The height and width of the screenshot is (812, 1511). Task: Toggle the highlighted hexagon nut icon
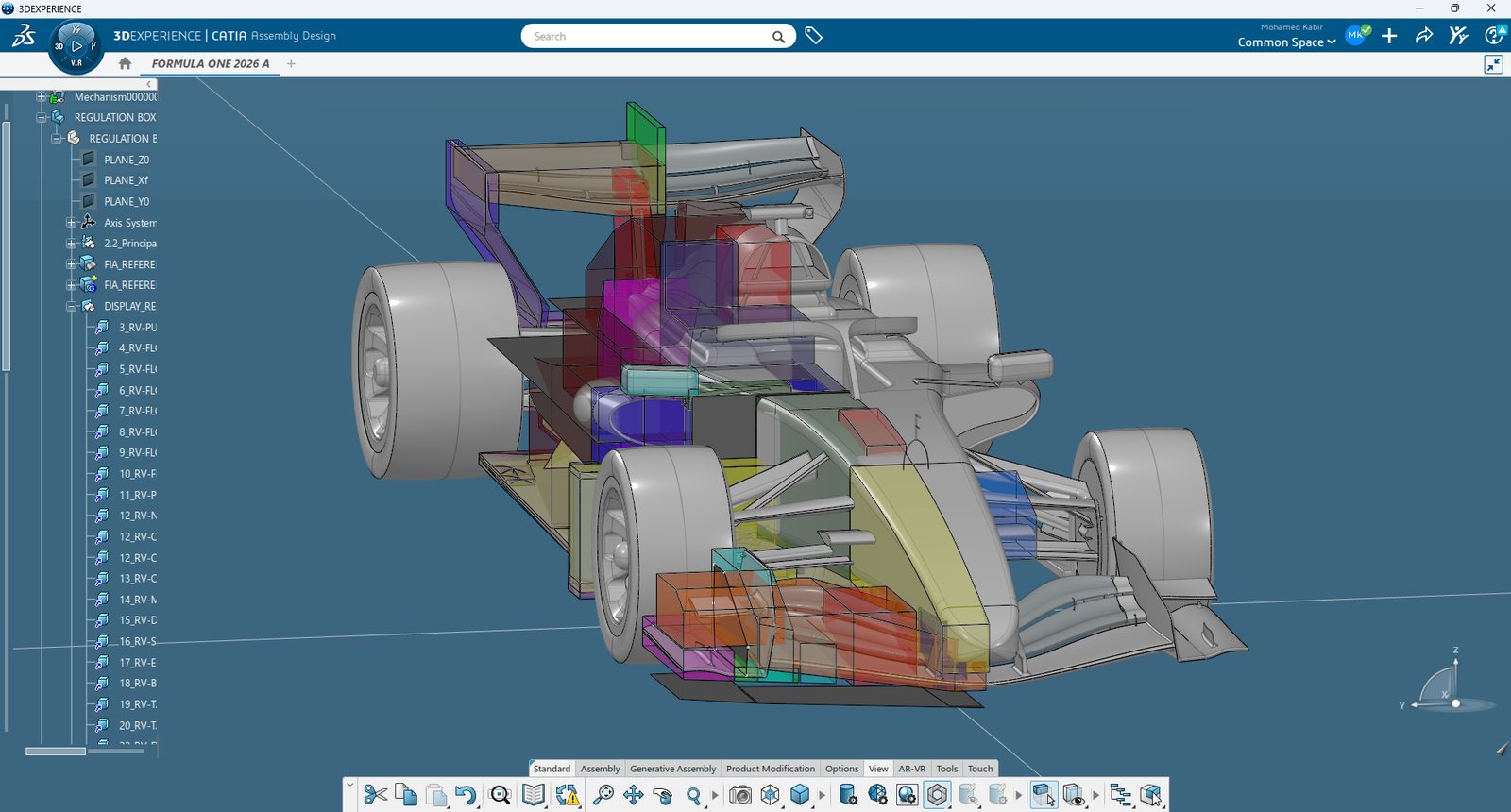[x=937, y=795]
